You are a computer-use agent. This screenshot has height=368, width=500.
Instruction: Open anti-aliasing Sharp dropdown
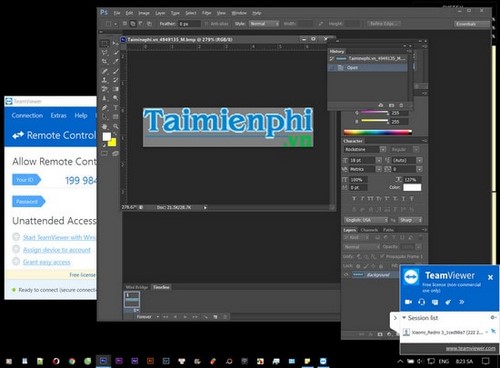click(x=410, y=220)
